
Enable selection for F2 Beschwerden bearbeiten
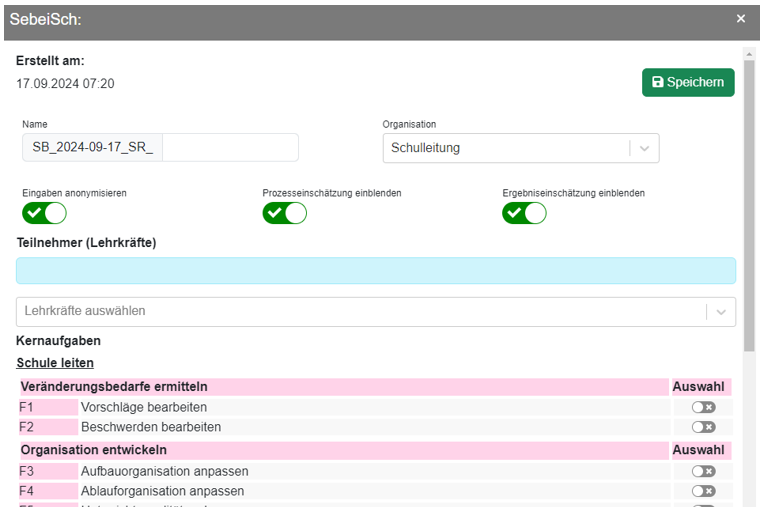[703, 427]
